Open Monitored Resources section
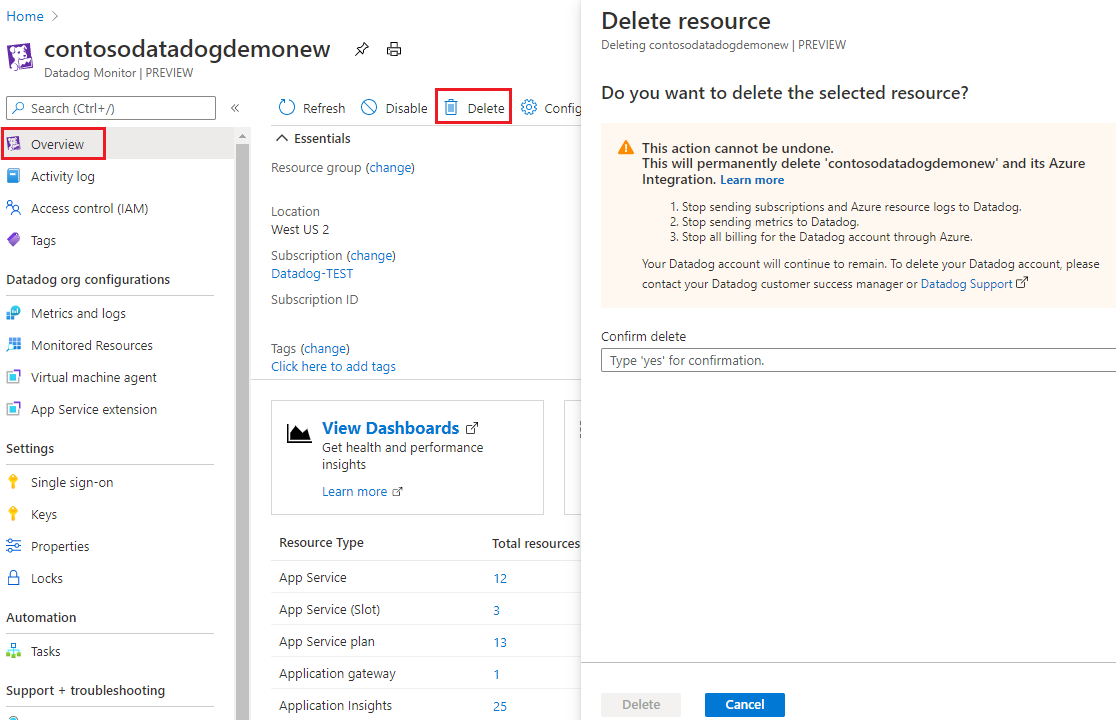This screenshot has width=1116, height=720. (92, 345)
